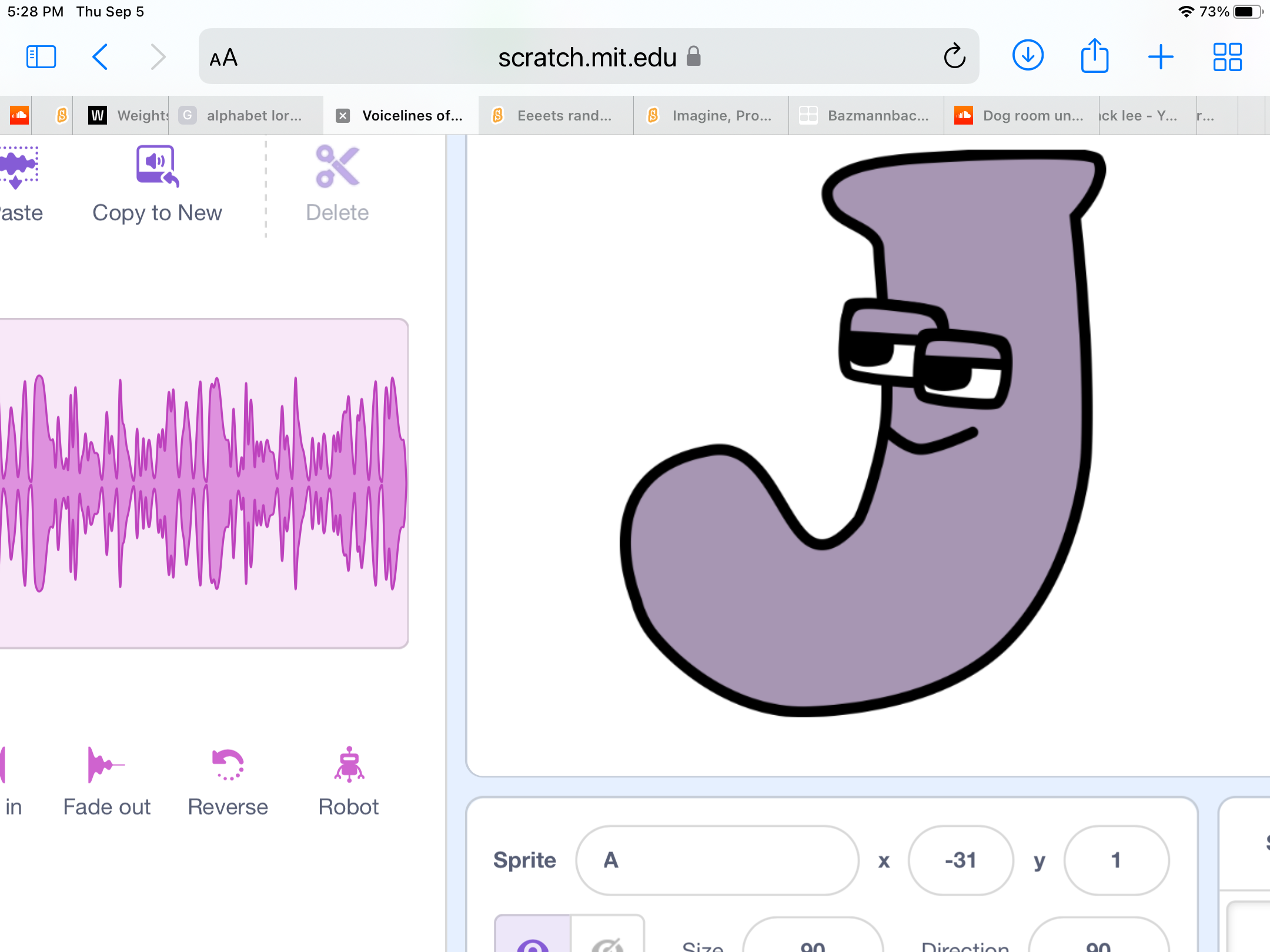Click the Delete scissors icon
1270x952 pixels.
point(337,167)
